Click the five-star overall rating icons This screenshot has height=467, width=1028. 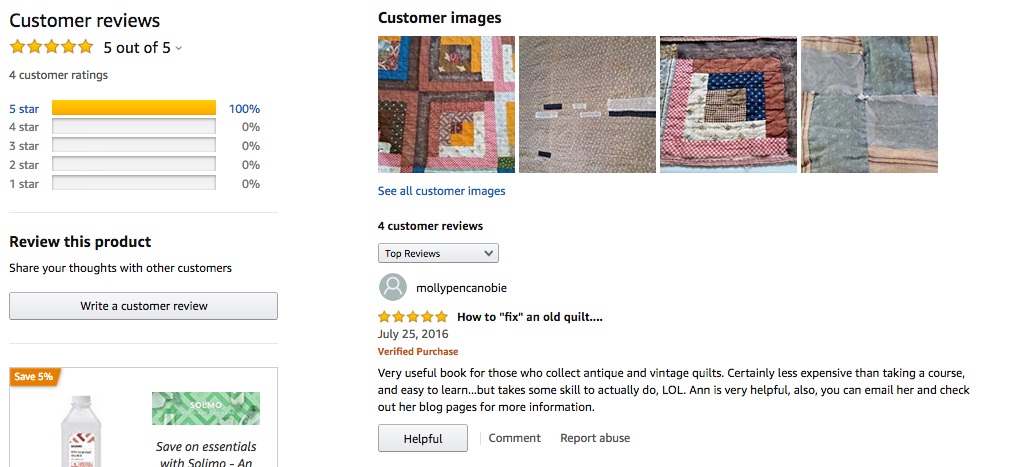pos(51,47)
